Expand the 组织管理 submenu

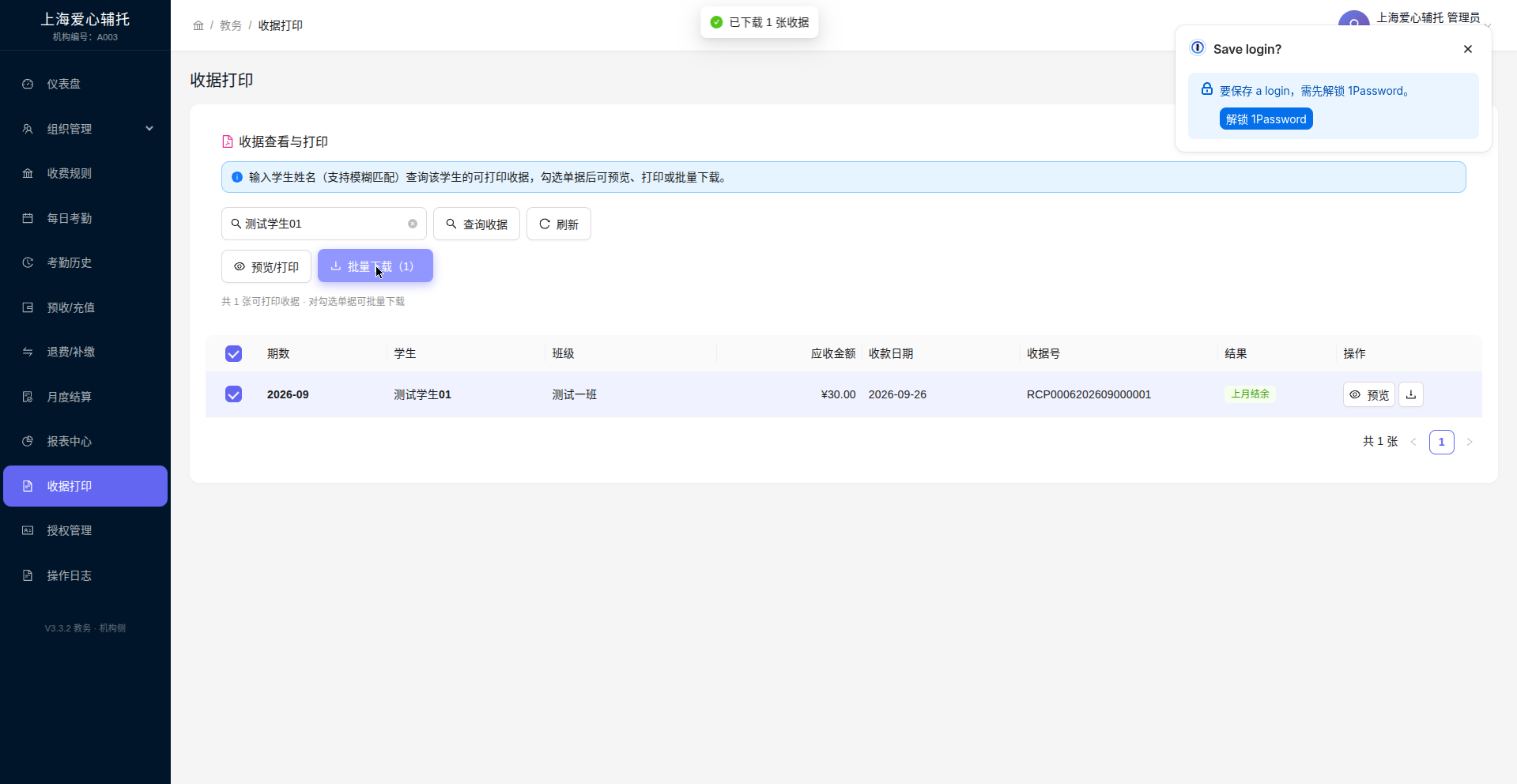85,129
